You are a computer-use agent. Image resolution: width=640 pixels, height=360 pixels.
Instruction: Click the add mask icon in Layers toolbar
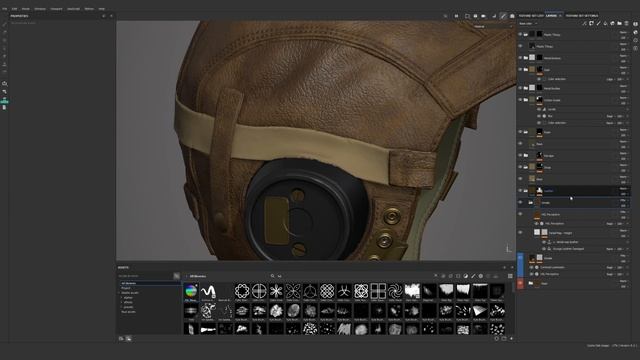pyautogui.click(x=591, y=24)
